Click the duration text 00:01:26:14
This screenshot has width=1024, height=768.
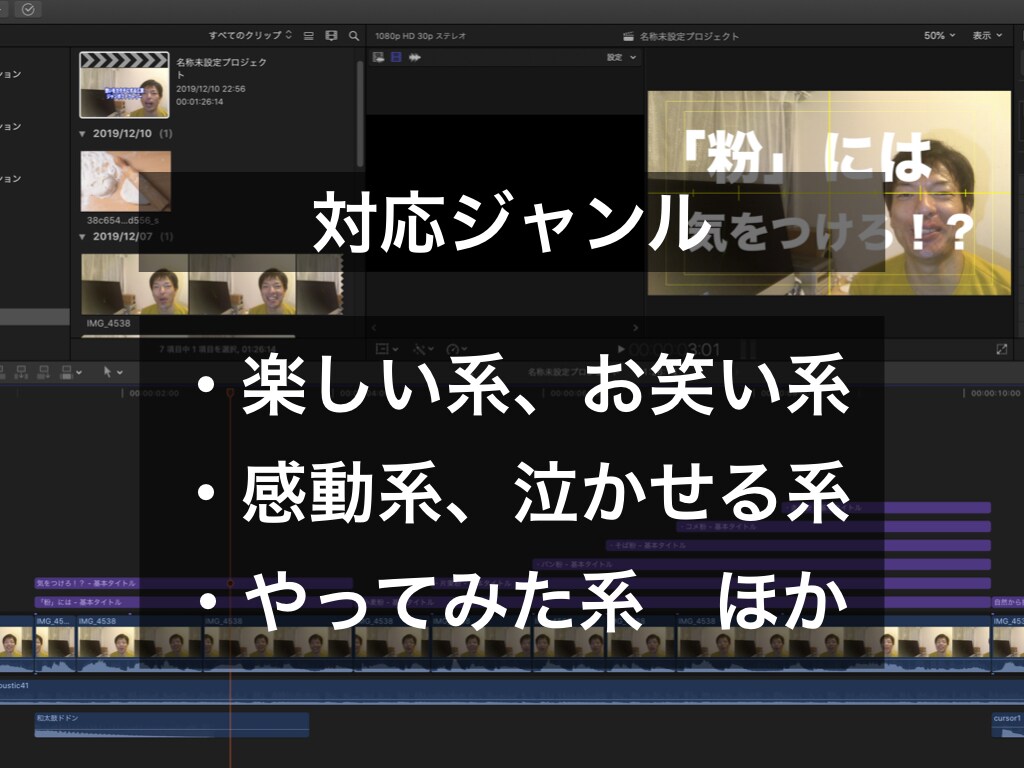(x=199, y=102)
